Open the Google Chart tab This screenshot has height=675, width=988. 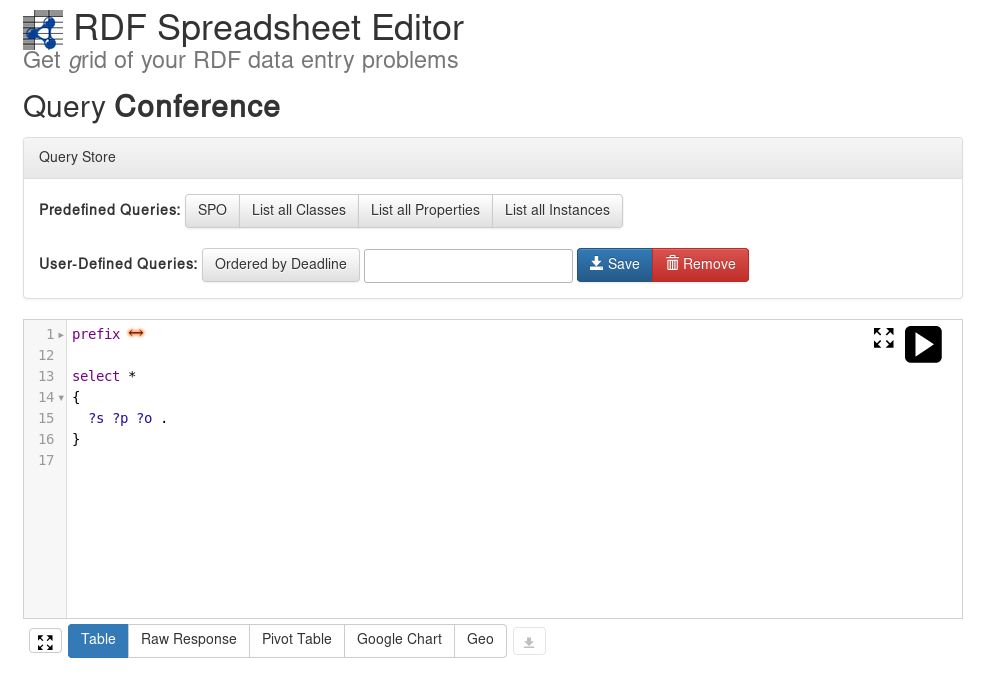tap(399, 641)
